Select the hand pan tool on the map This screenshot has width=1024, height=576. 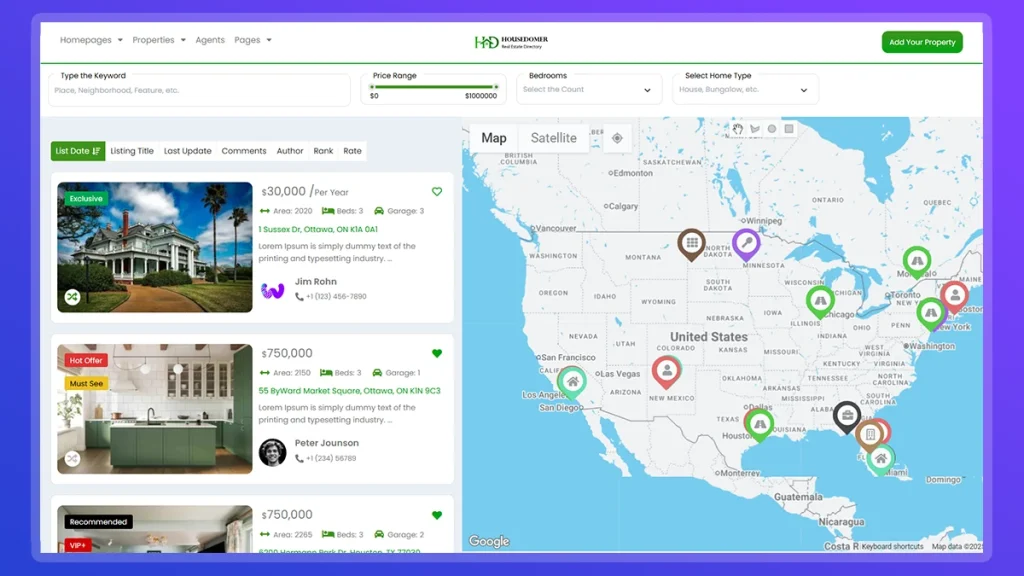738,130
